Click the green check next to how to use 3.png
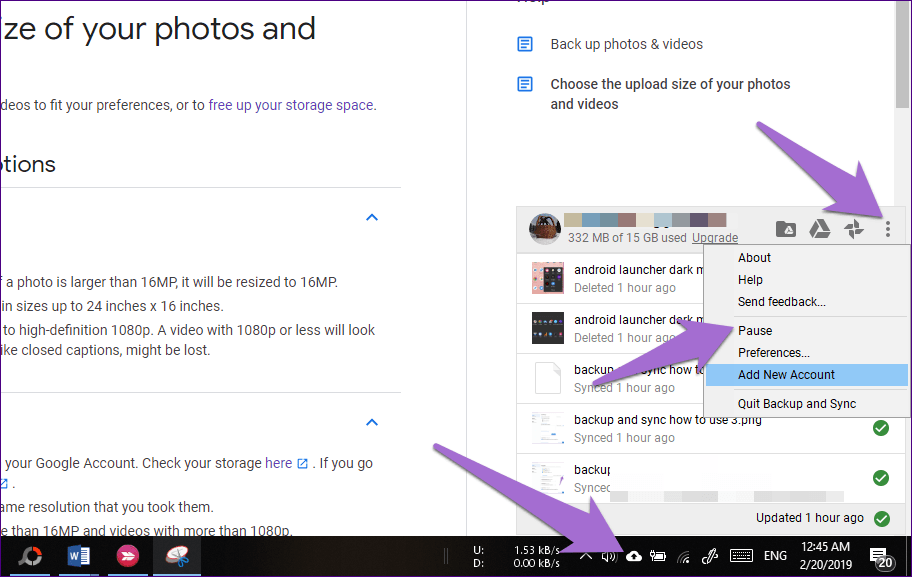This screenshot has height=577, width=912. pos(881,428)
